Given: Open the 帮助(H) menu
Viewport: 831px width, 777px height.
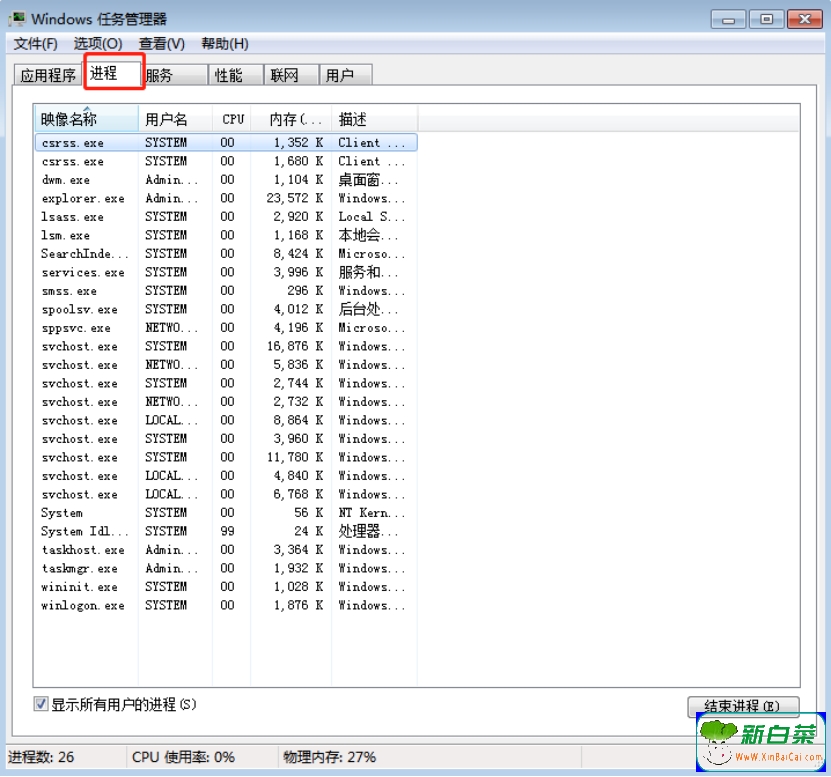Looking at the screenshot, I should (225, 43).
